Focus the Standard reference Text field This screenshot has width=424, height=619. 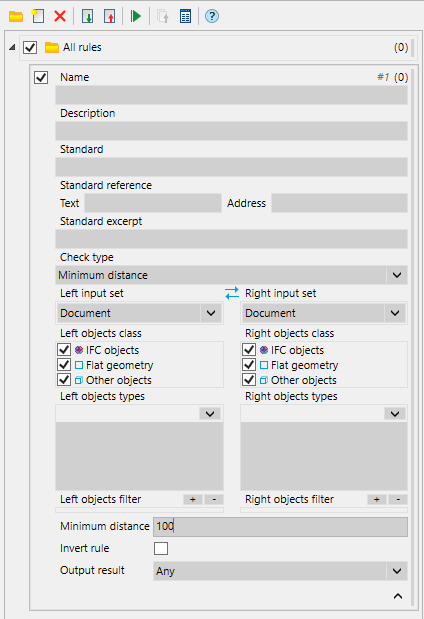point(153,203)
